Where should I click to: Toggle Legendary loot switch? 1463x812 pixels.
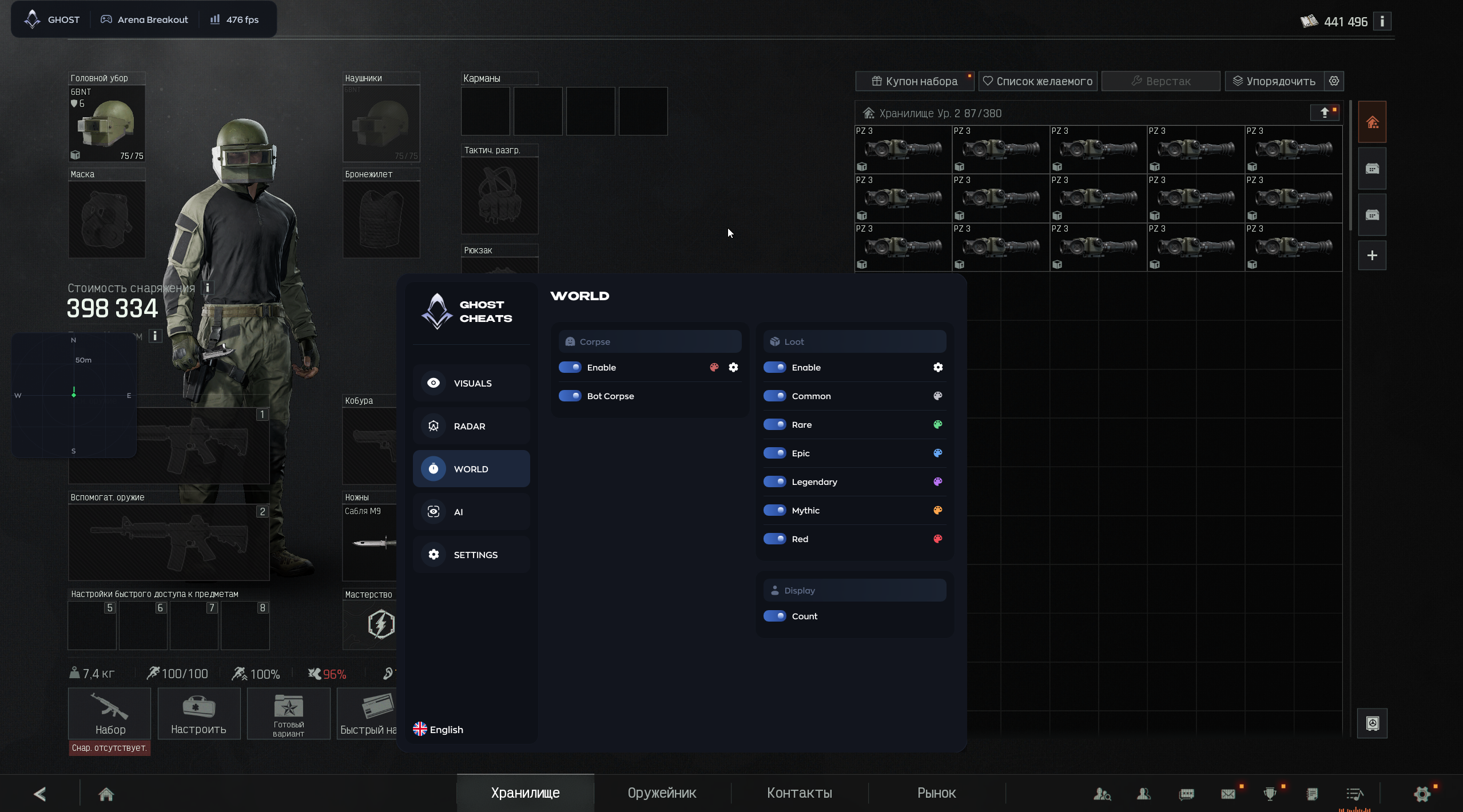774,481
